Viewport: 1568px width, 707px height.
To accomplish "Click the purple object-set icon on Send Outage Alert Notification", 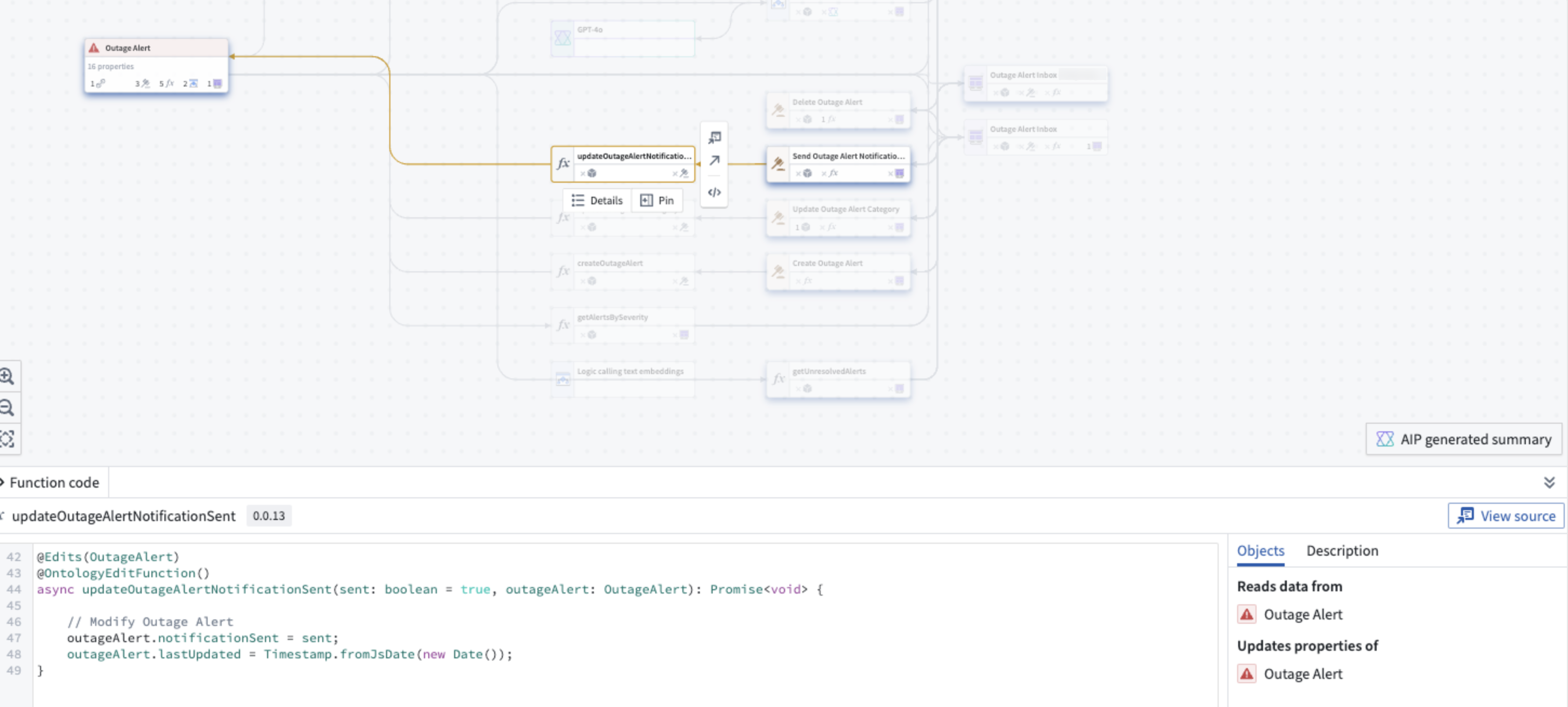I will [x=899, y=174].
